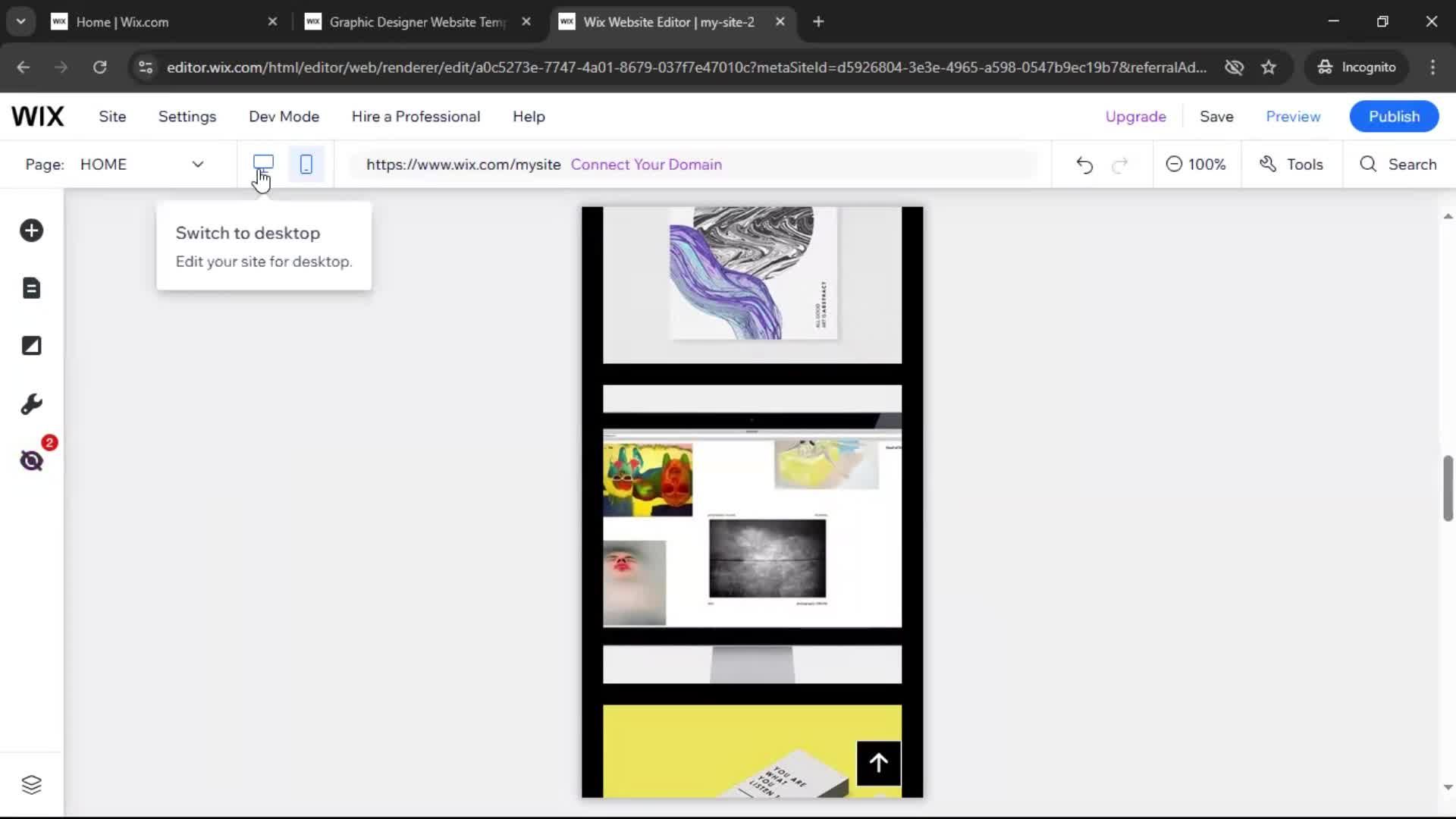Click the scrollbar up arrow
The width and height of the screenshot is (1456, 819).
pos(1448,217)
